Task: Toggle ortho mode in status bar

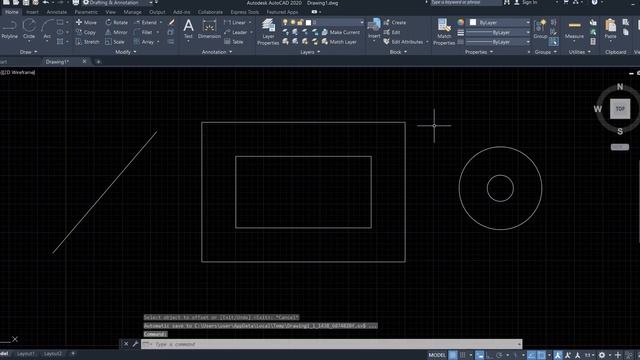Action: [x=489, y=355]
